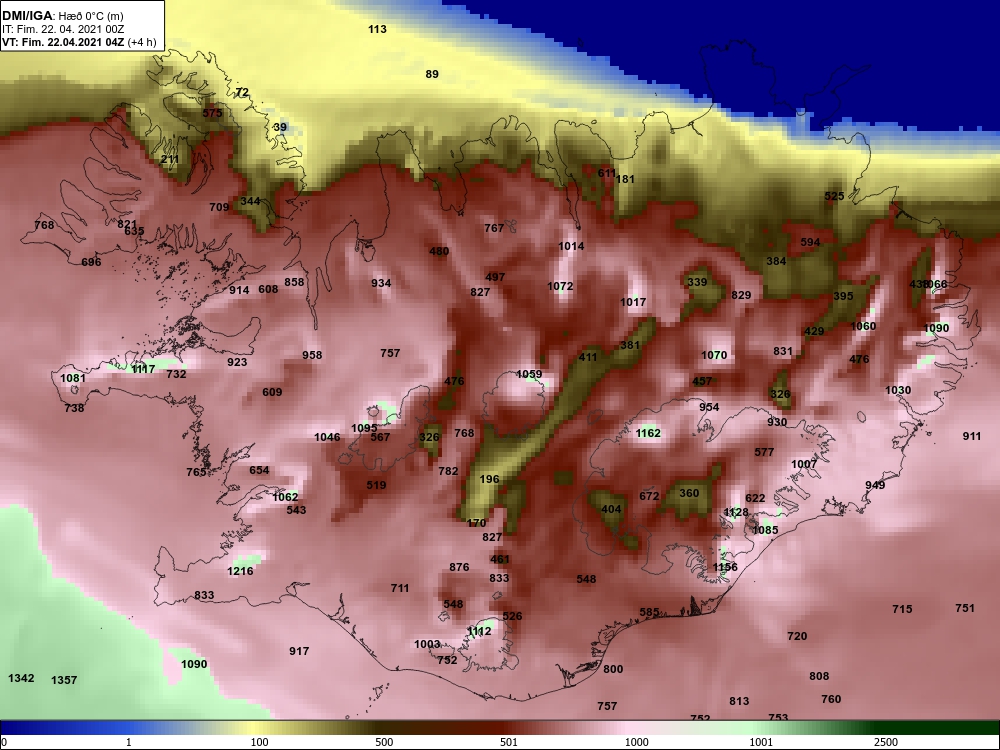Select the 519 value on the map
The height and width of the screenshot is (750, 1000).
coord(376,485)
